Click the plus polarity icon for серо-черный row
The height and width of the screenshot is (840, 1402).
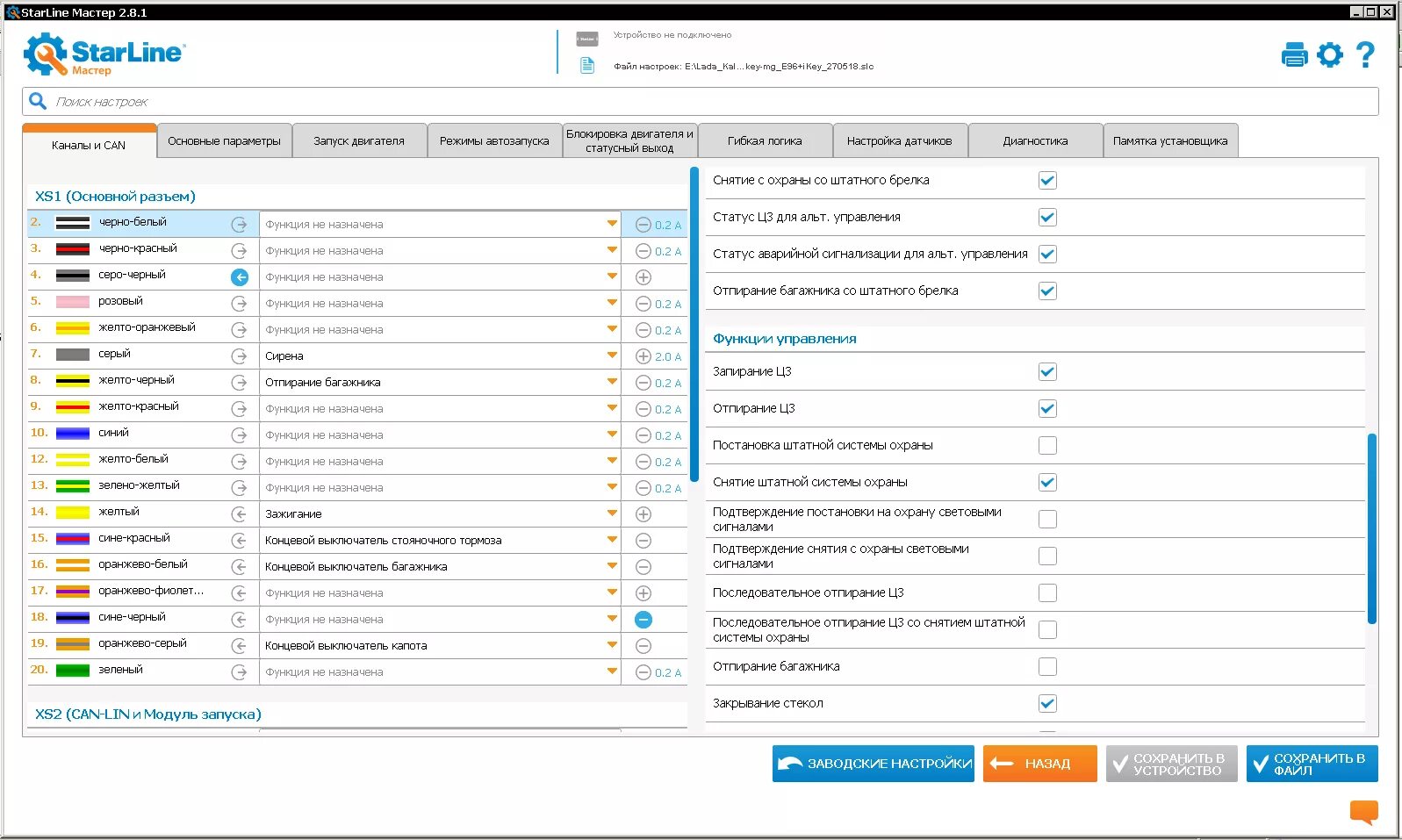(643, 277)
